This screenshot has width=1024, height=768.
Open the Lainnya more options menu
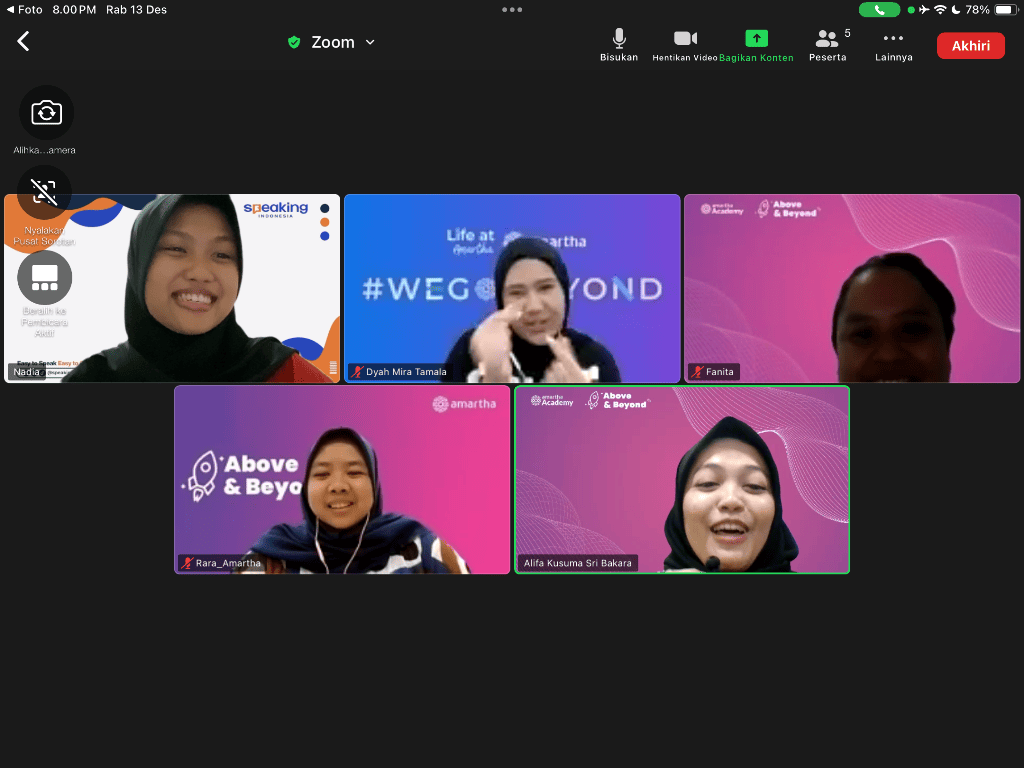[893, 45]
